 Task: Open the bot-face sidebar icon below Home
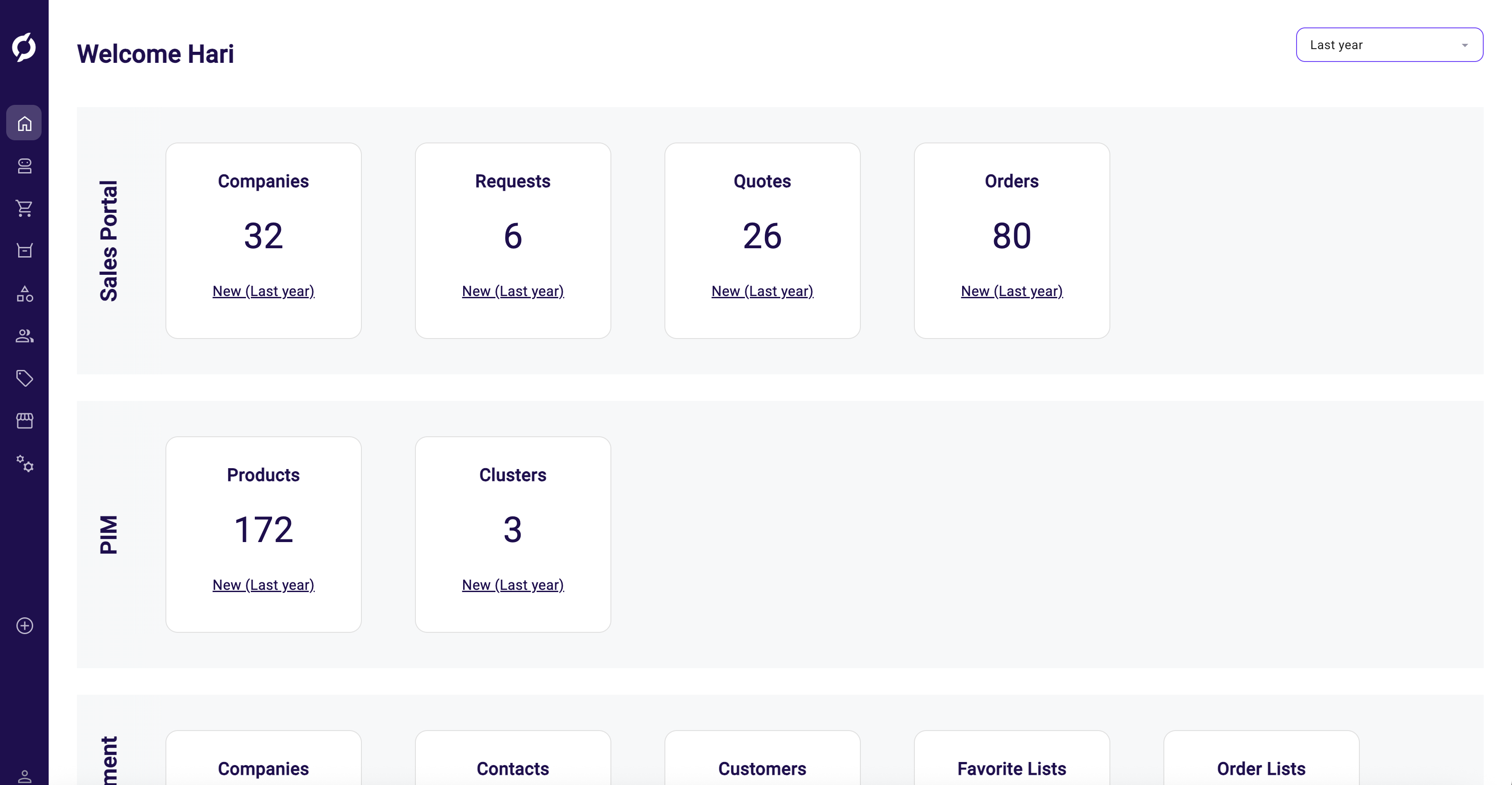pos(24,165)
